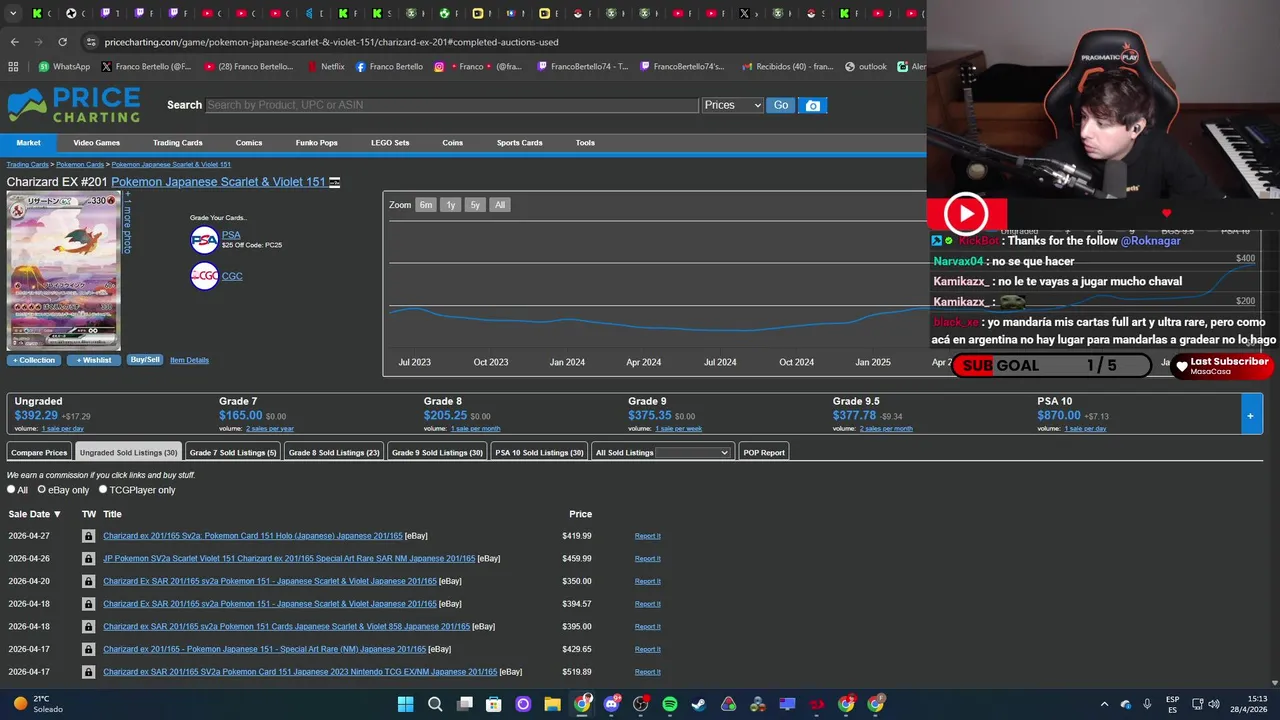Open Video Games menu

[x=96, y=143]
